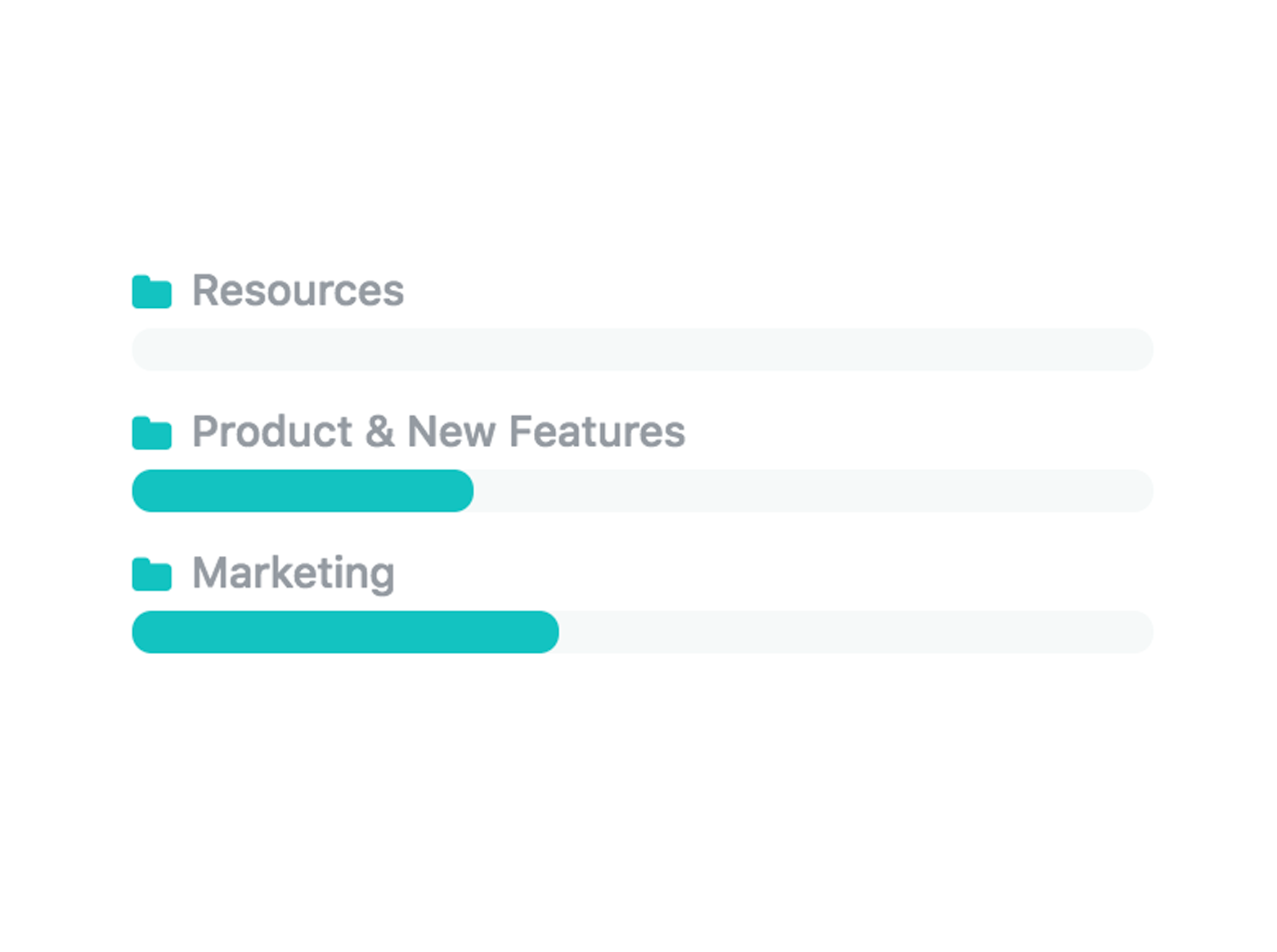
Task: Click the word Product in the second label
Action: point(272,432)
